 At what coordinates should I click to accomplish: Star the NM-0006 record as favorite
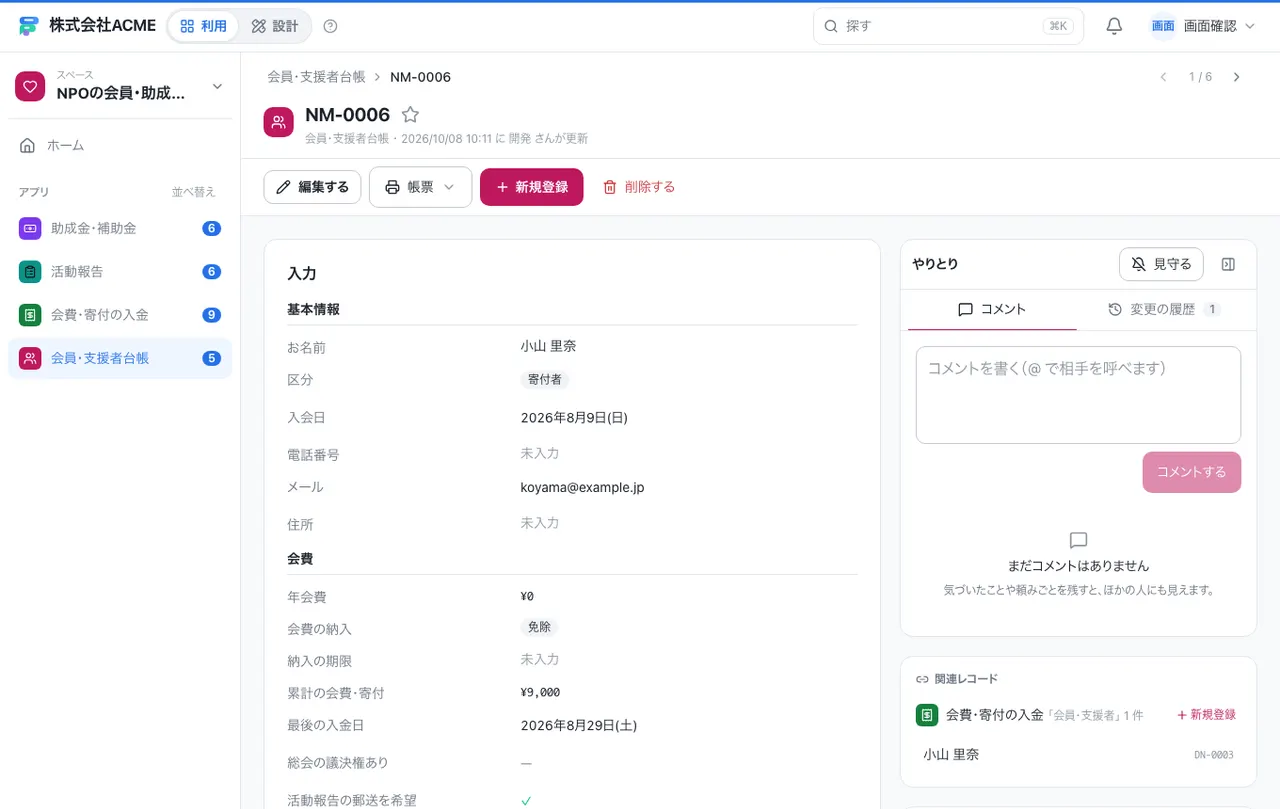coord(410,115)
